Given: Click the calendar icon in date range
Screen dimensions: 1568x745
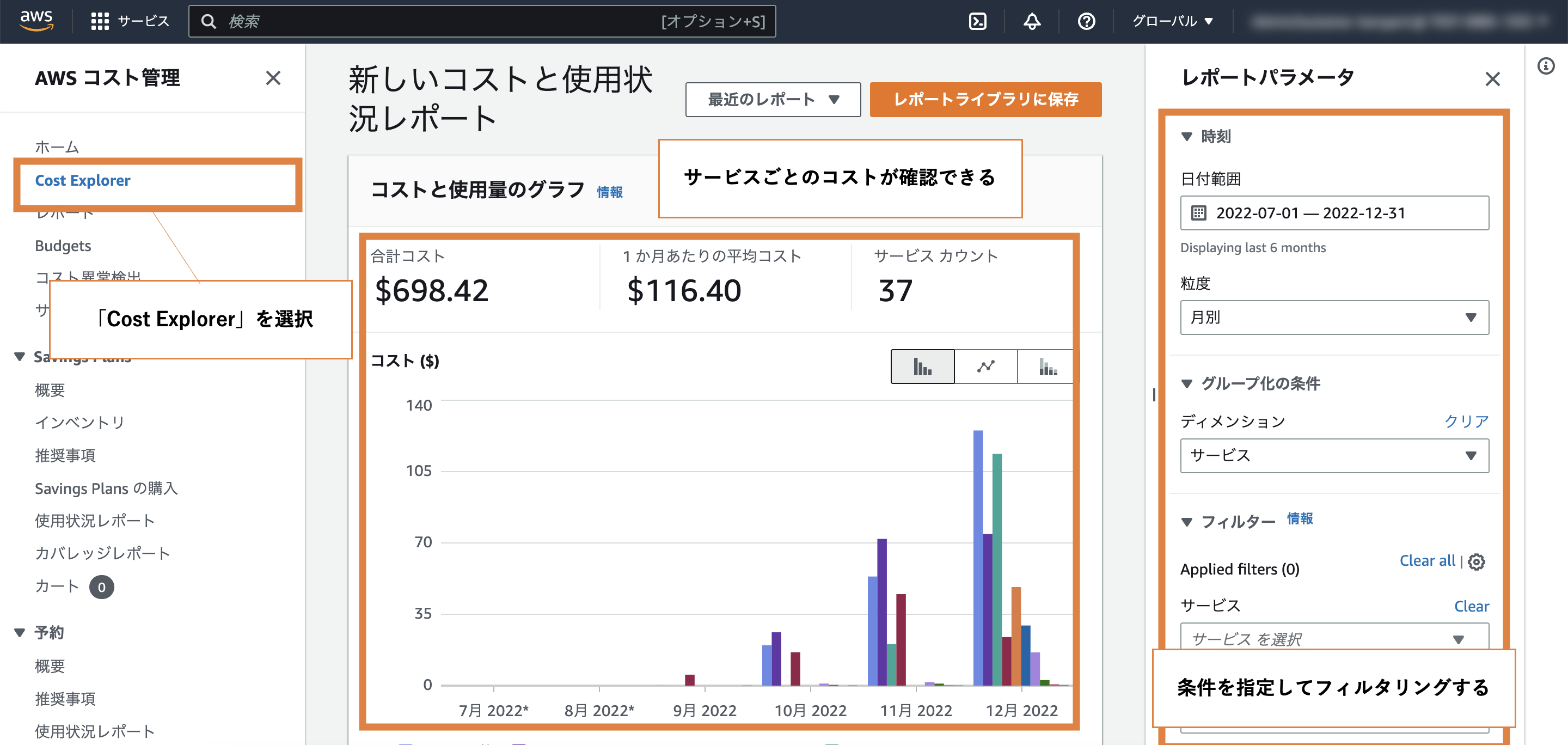Looking at the screenshot, I should [x=1198, y=213].
